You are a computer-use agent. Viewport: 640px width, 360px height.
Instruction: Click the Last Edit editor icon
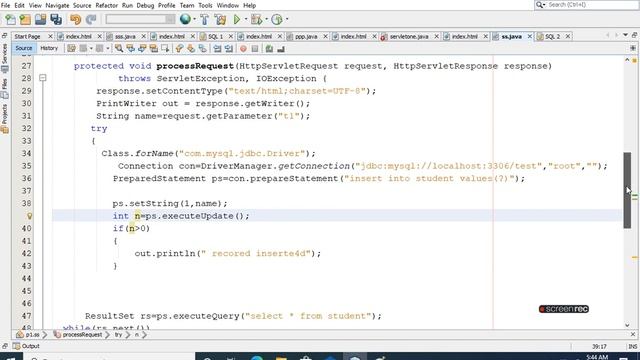coord(71,49)
